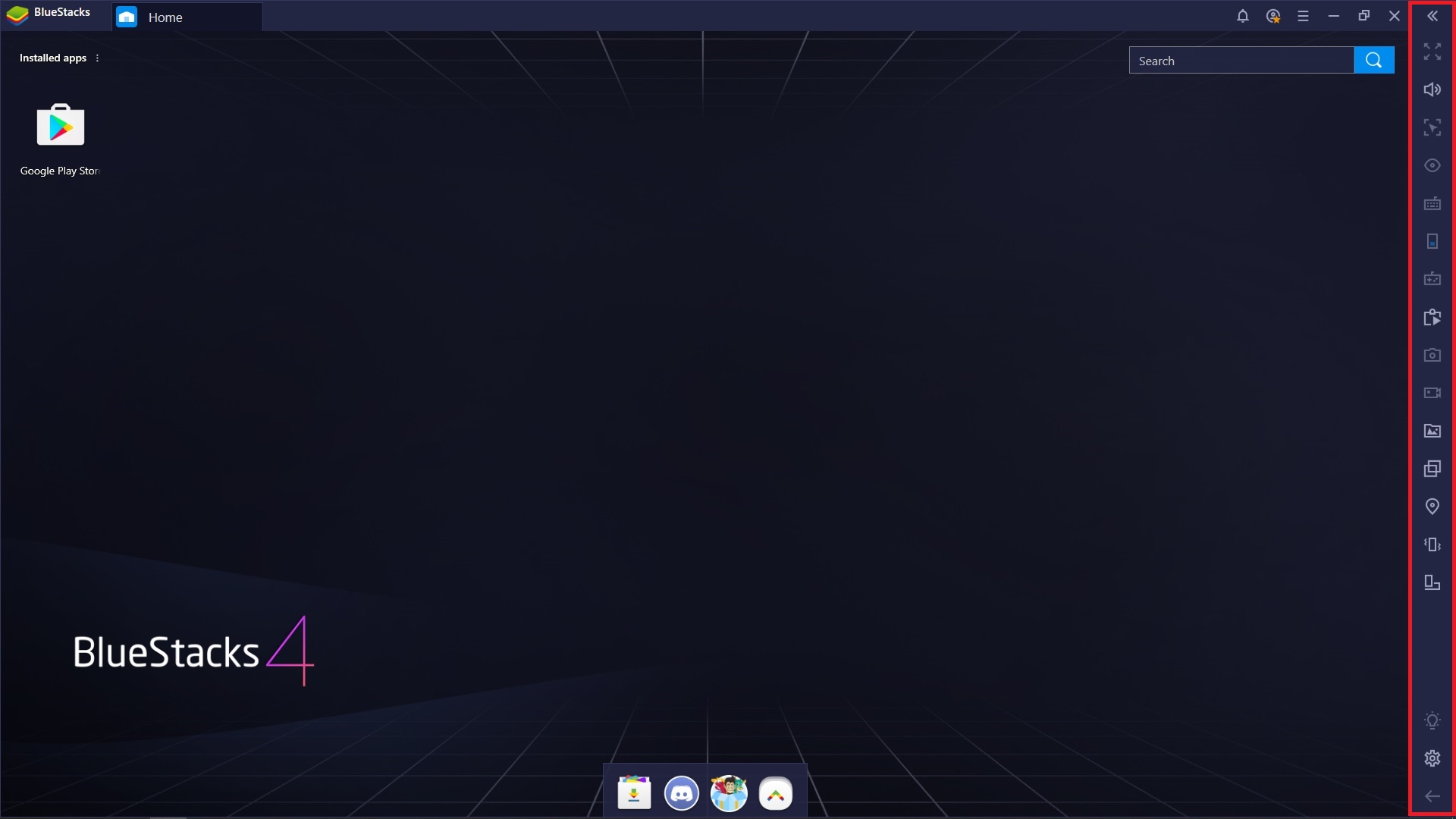Screen dimensions: 1456x819
Task: Enter fullscreen mode from the sidebar
Action: point(1432,52)
